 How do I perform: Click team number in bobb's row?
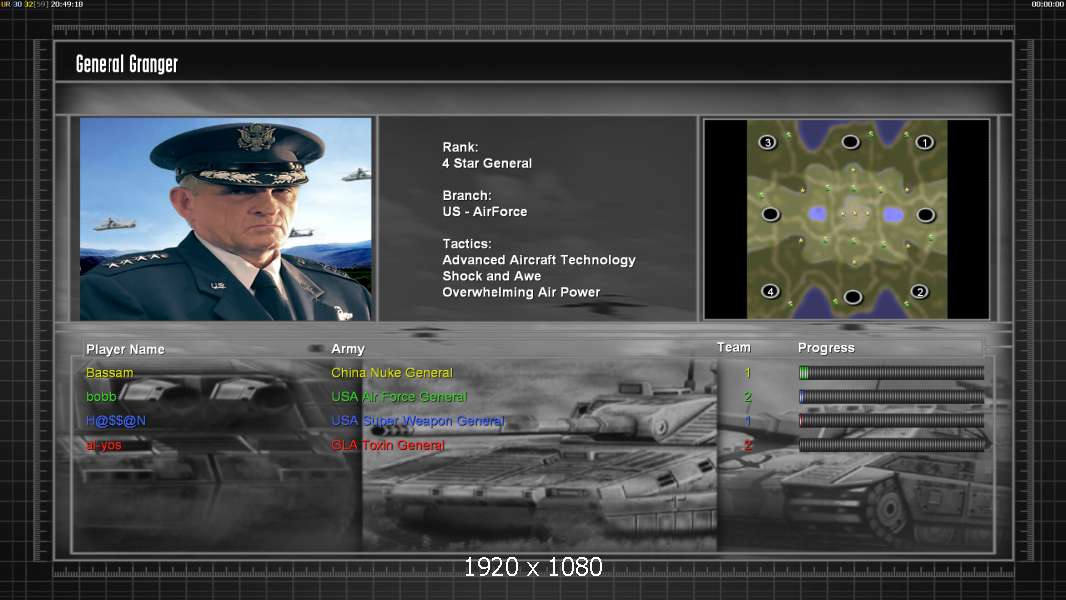[748, 397]
